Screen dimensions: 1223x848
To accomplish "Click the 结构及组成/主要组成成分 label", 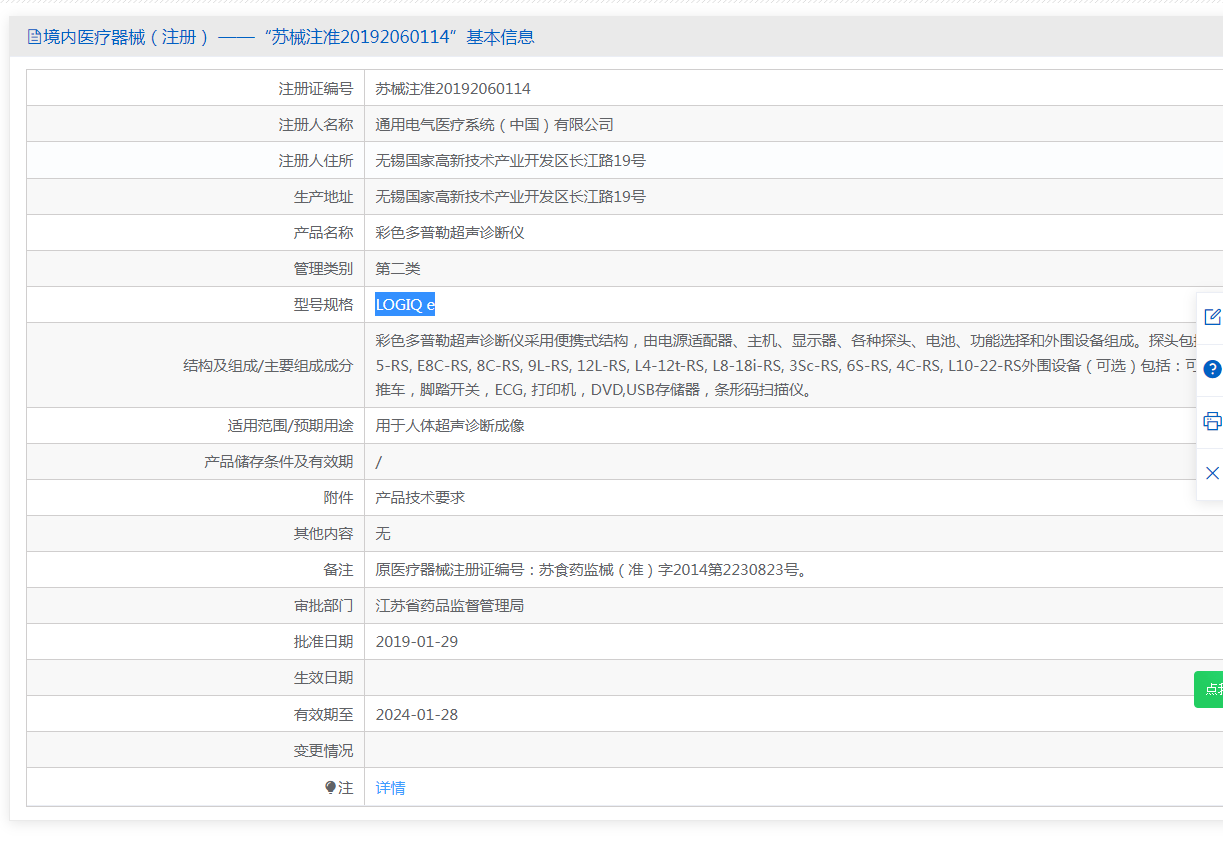I will click(268, 365).
